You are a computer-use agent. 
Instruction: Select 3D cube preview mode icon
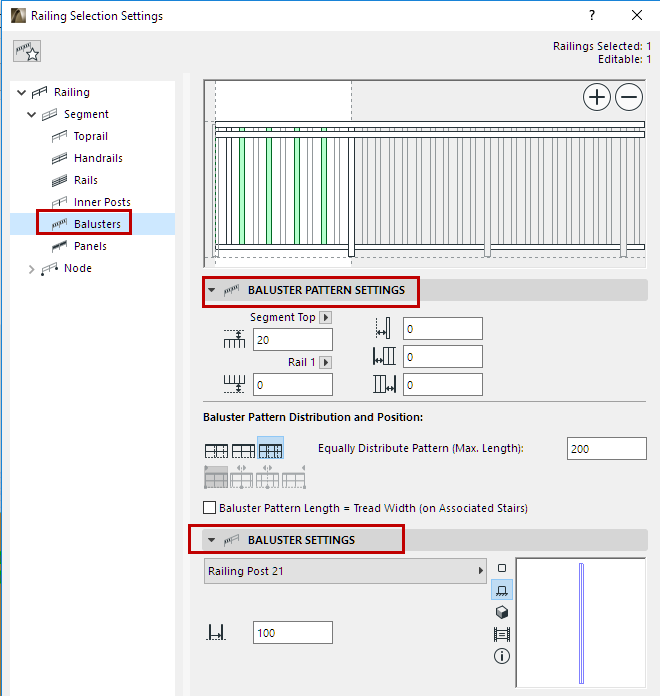(x=502, y=613)
